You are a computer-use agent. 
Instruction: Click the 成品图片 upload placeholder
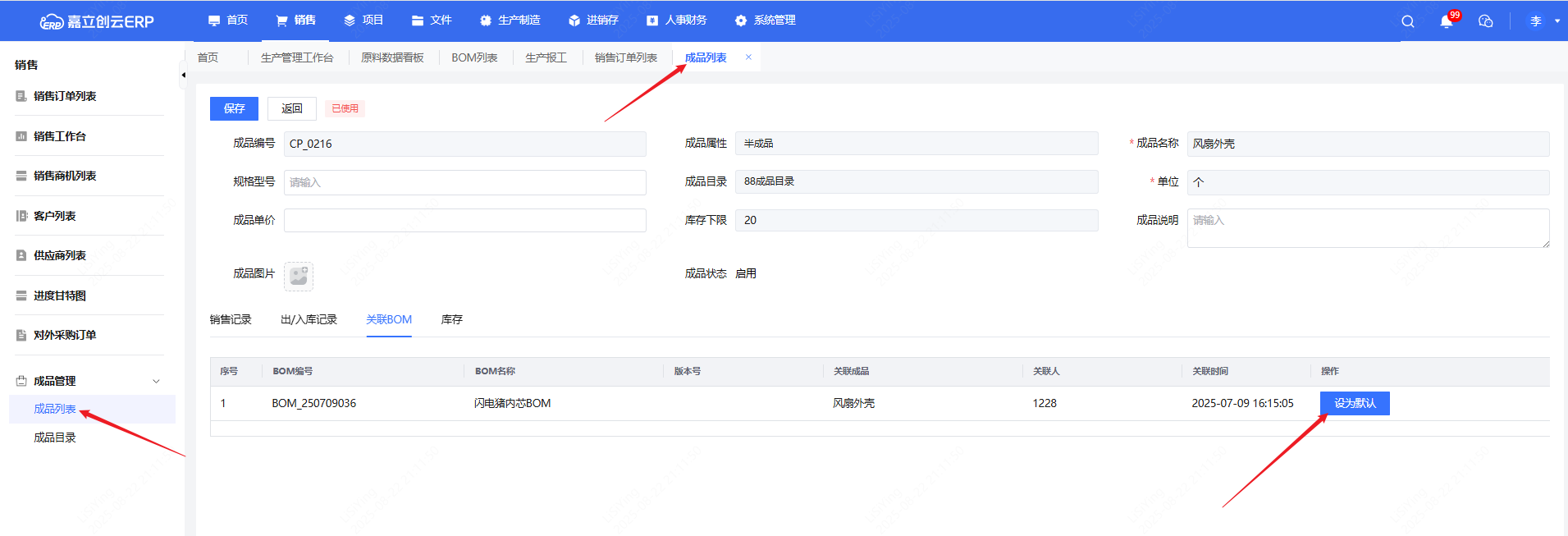coord(299,277)
